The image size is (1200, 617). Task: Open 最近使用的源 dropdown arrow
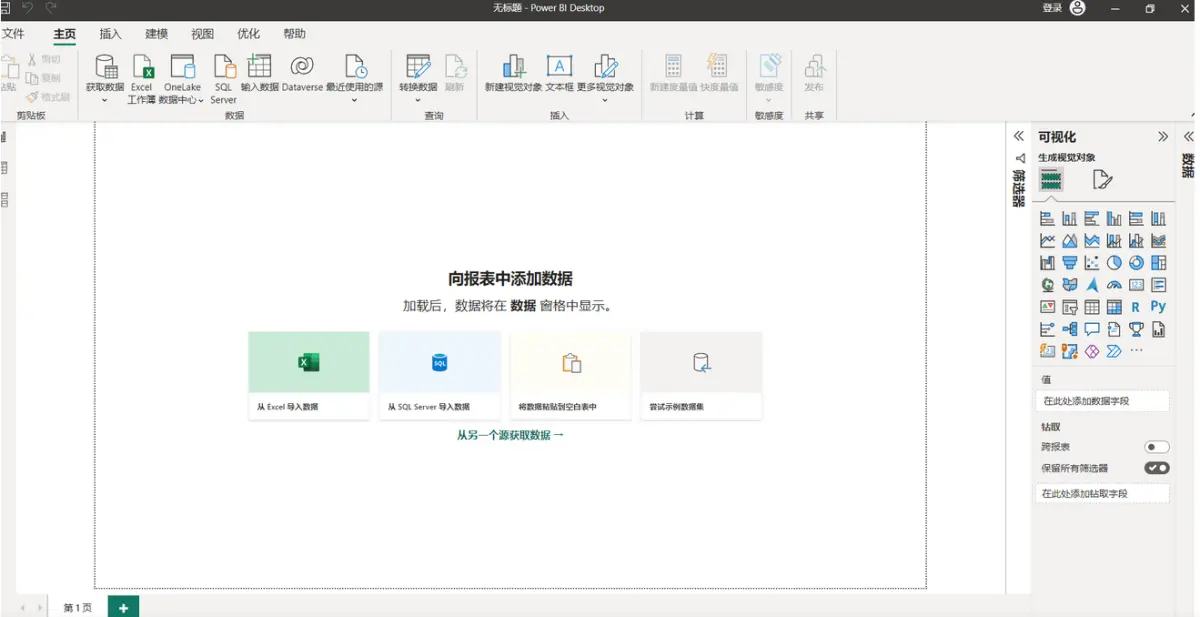(x=354, y=101)
